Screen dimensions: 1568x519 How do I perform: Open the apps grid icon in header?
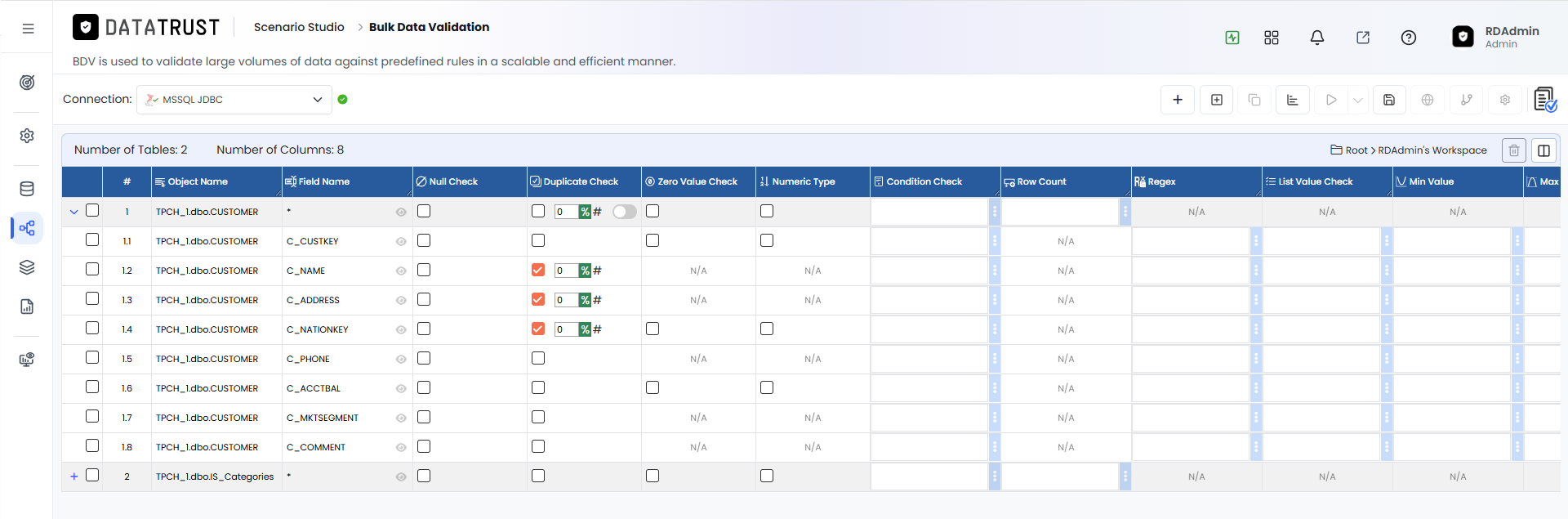click(x=1272, y=38)
